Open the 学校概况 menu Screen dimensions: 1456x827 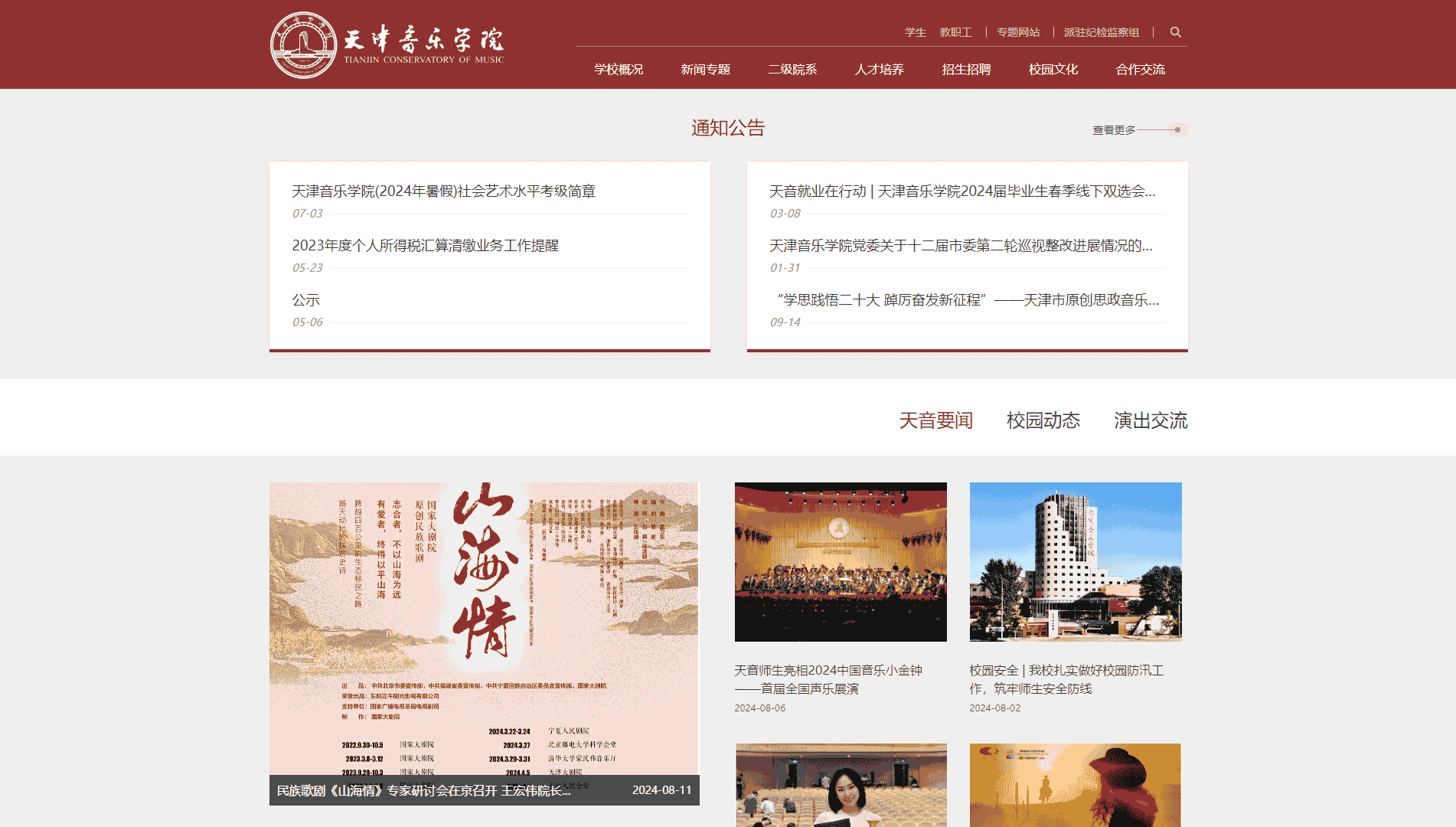[x=619, y=70]
